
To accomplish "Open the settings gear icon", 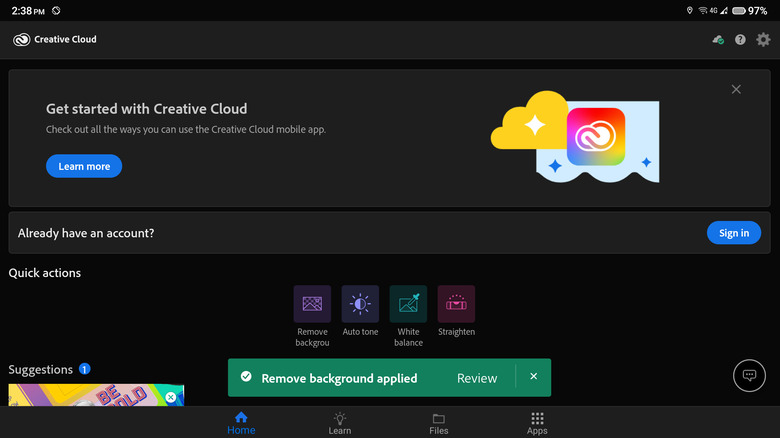I will pyautogui.click(x=764, y=40).
